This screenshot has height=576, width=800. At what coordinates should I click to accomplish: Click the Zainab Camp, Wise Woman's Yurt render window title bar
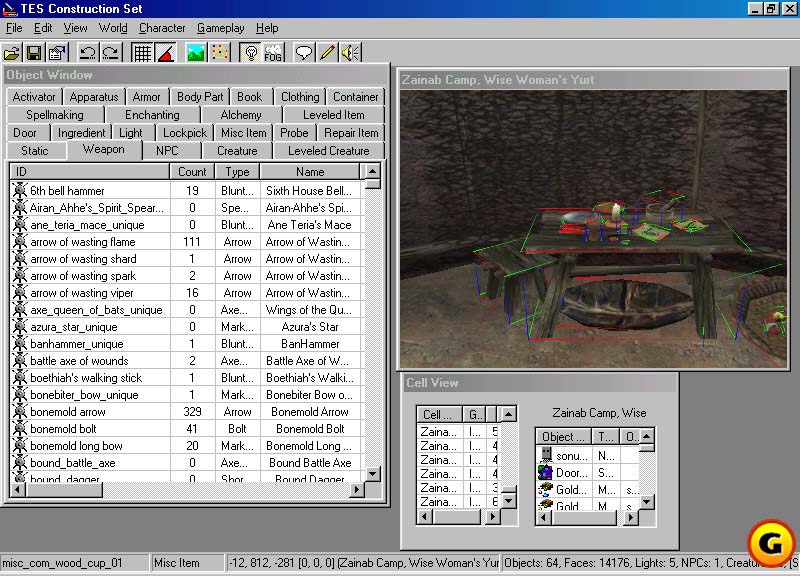click(592, 80)
